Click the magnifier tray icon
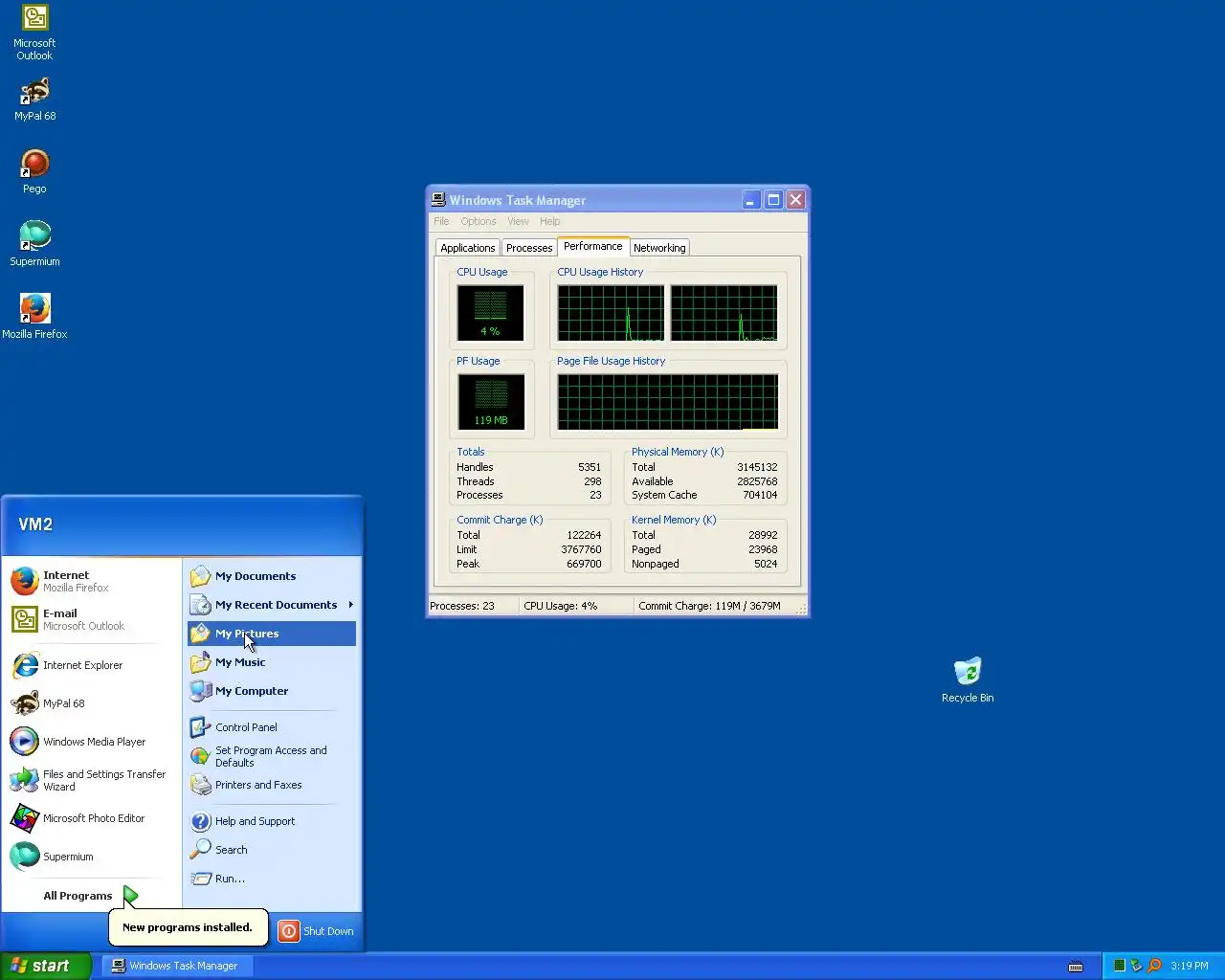Image resolution: width=1225 pixels, height=980 pixels. [1154, 966]
